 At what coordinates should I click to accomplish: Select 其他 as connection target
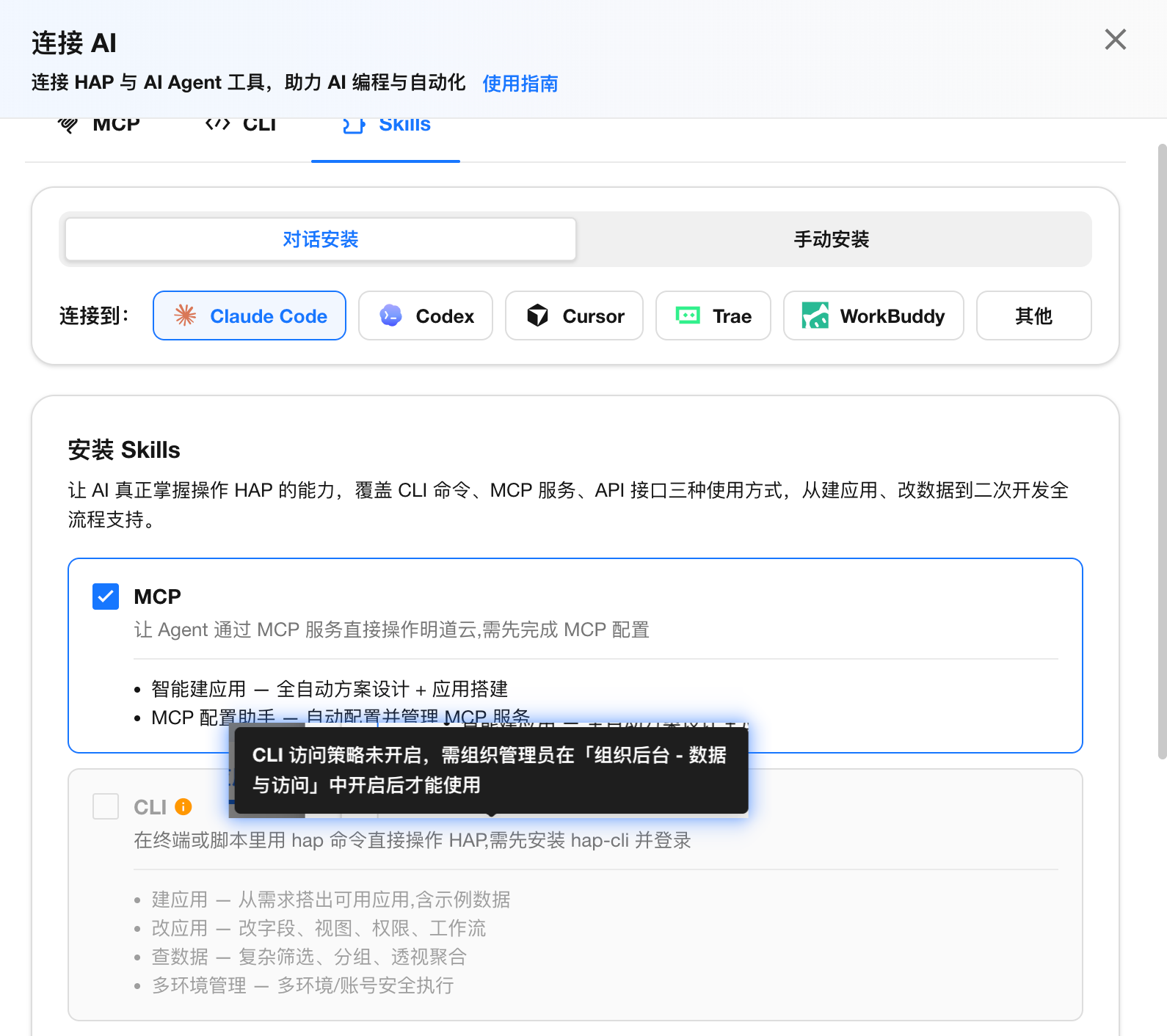[x=1033, y=315]
